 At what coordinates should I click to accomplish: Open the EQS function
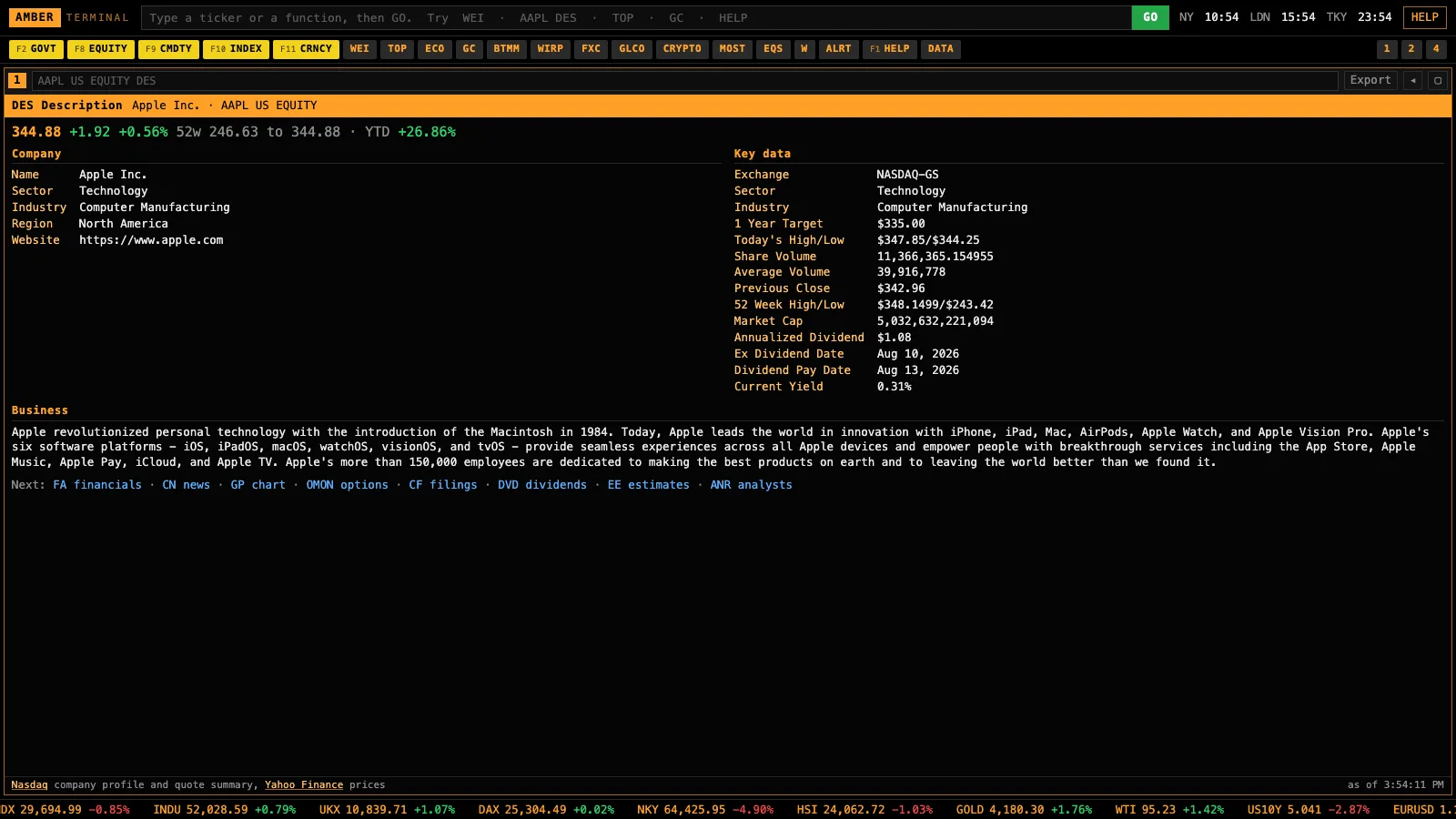pos(773,49)
